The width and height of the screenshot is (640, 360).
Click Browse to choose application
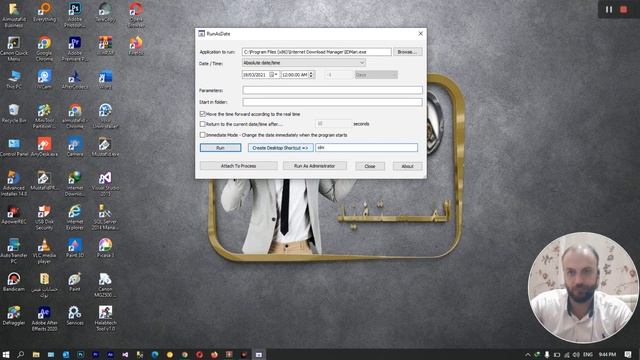coord(407,52)
